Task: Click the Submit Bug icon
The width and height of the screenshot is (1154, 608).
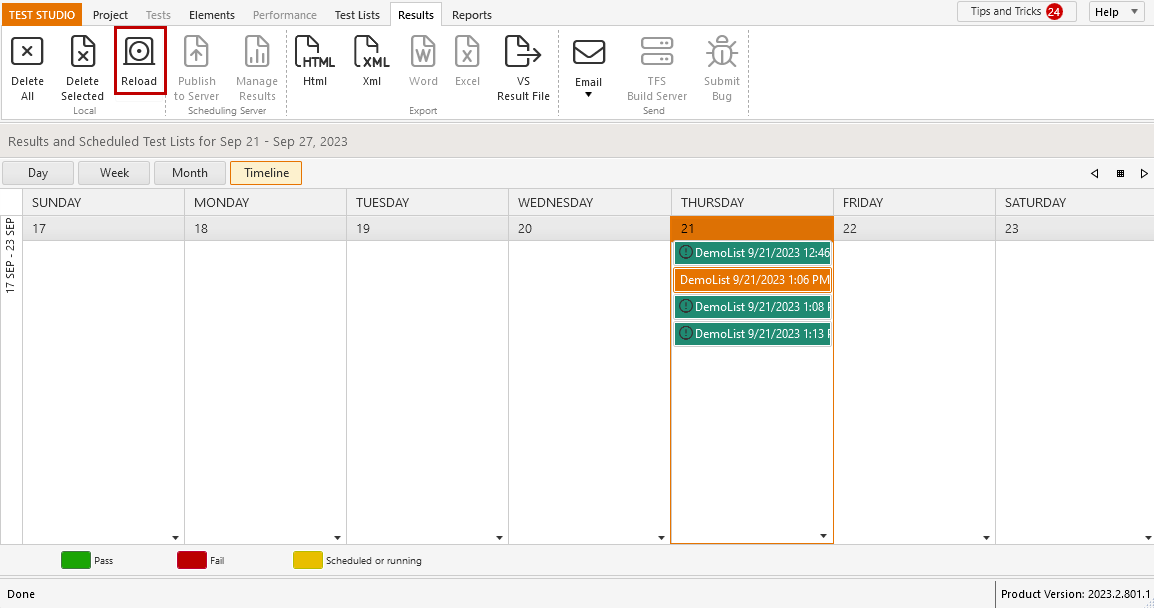Action: pos(722,52)
